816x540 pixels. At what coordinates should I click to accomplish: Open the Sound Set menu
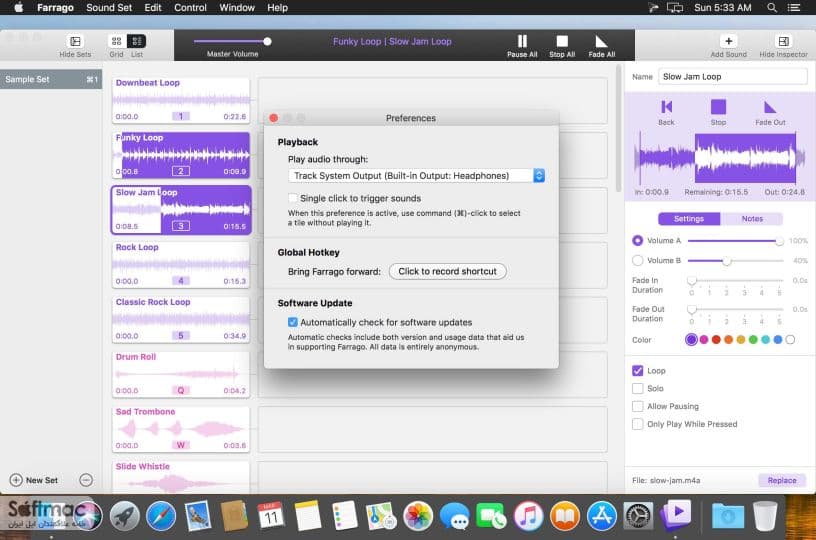109,7
